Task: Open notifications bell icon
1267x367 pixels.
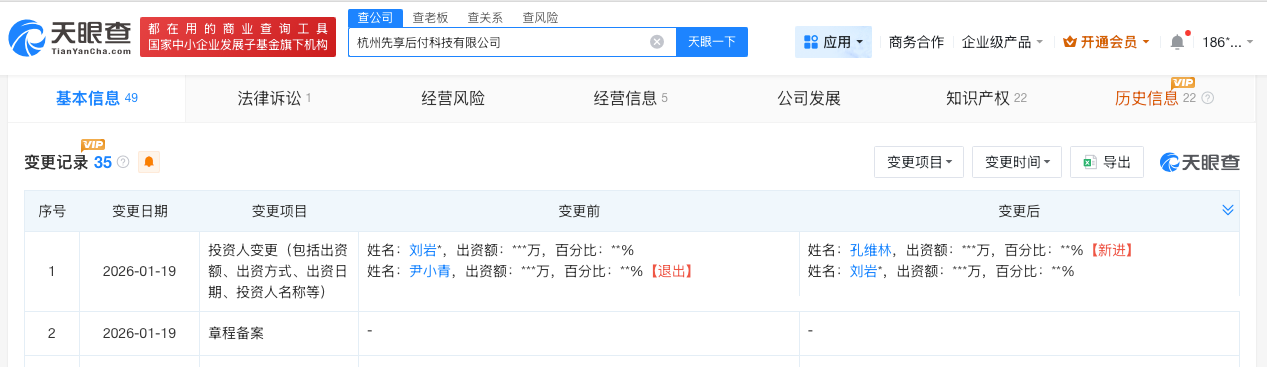Action: [1177, 42]
